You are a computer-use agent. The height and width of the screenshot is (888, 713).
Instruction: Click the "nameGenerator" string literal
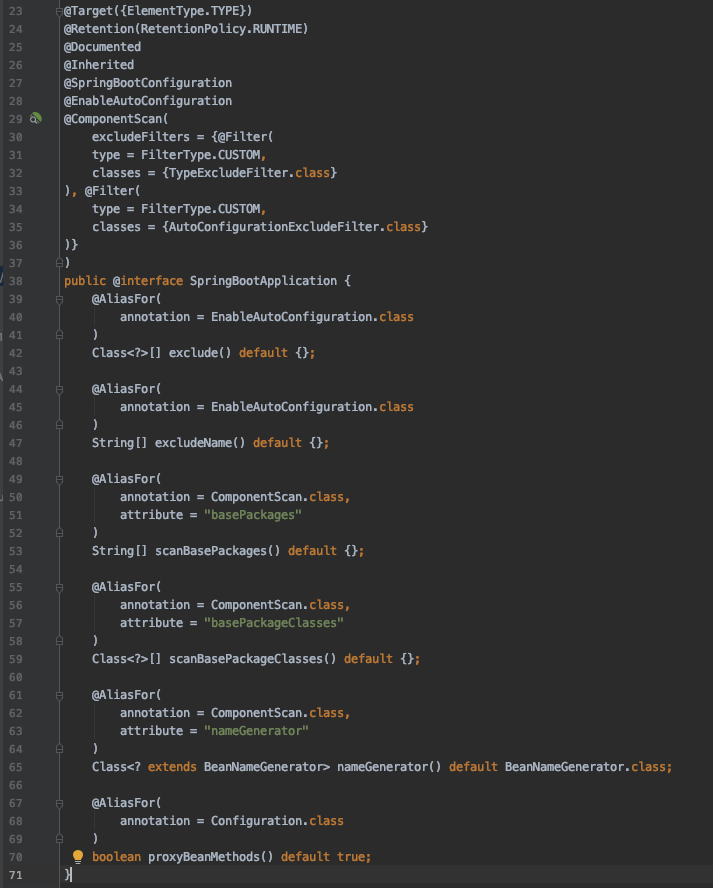(x=256, y=731)
